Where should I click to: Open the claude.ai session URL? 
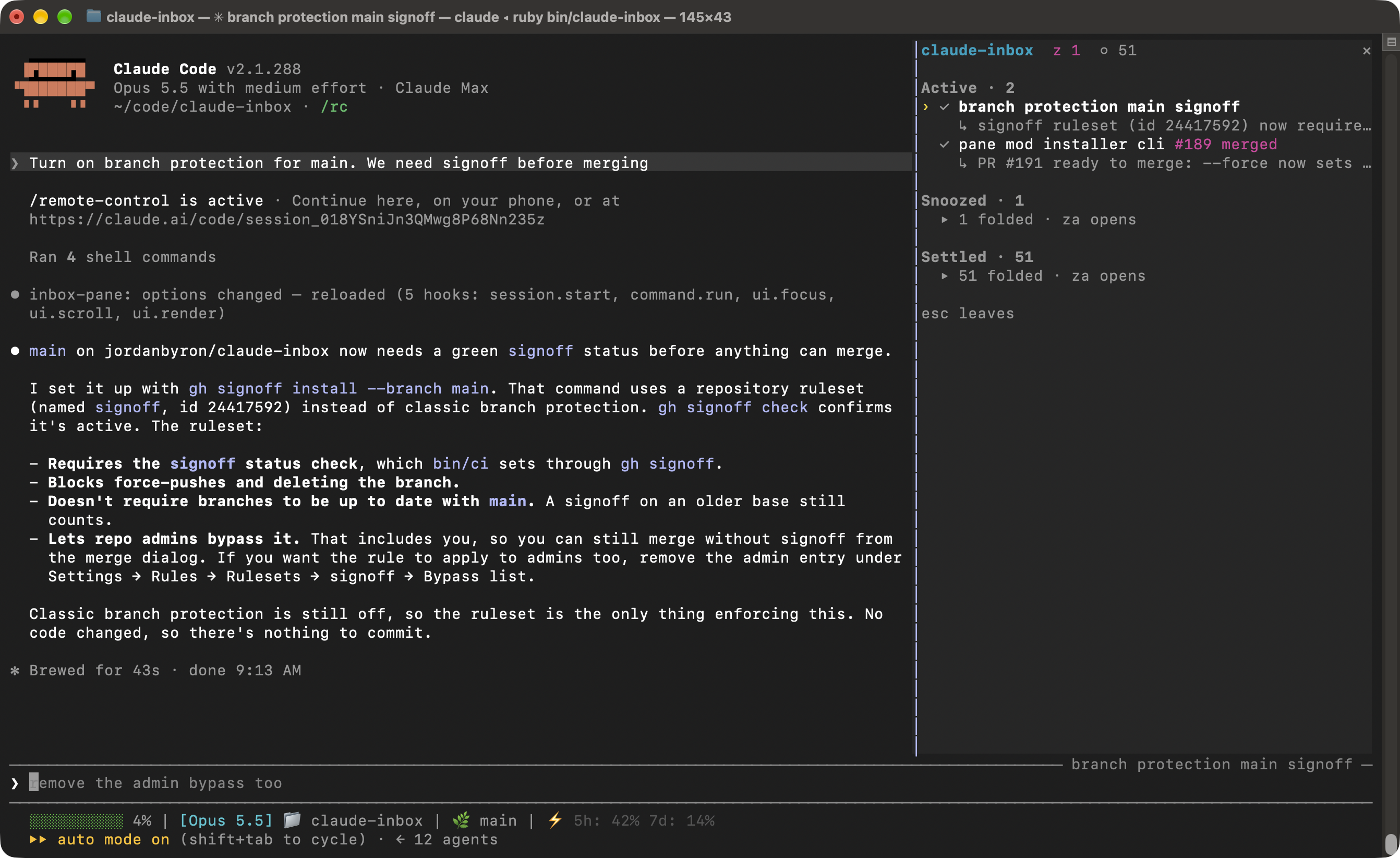[287, 220]
